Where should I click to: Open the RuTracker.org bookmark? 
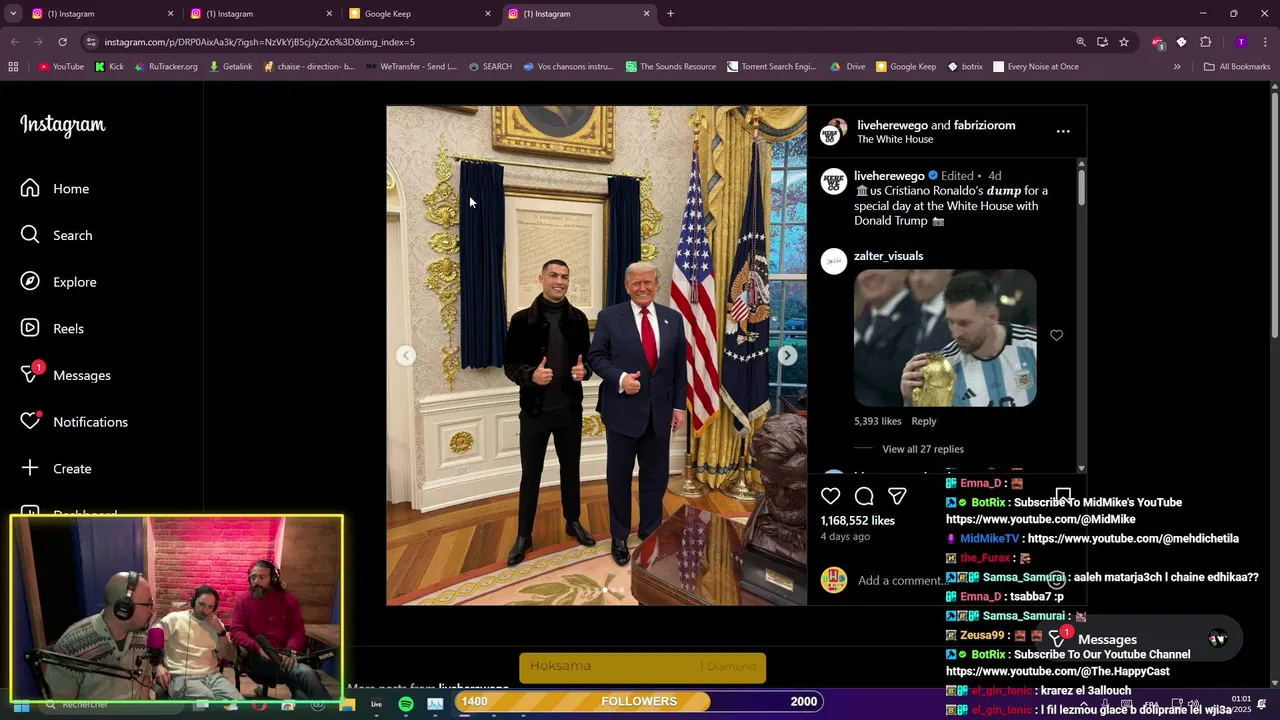(166, 67)
